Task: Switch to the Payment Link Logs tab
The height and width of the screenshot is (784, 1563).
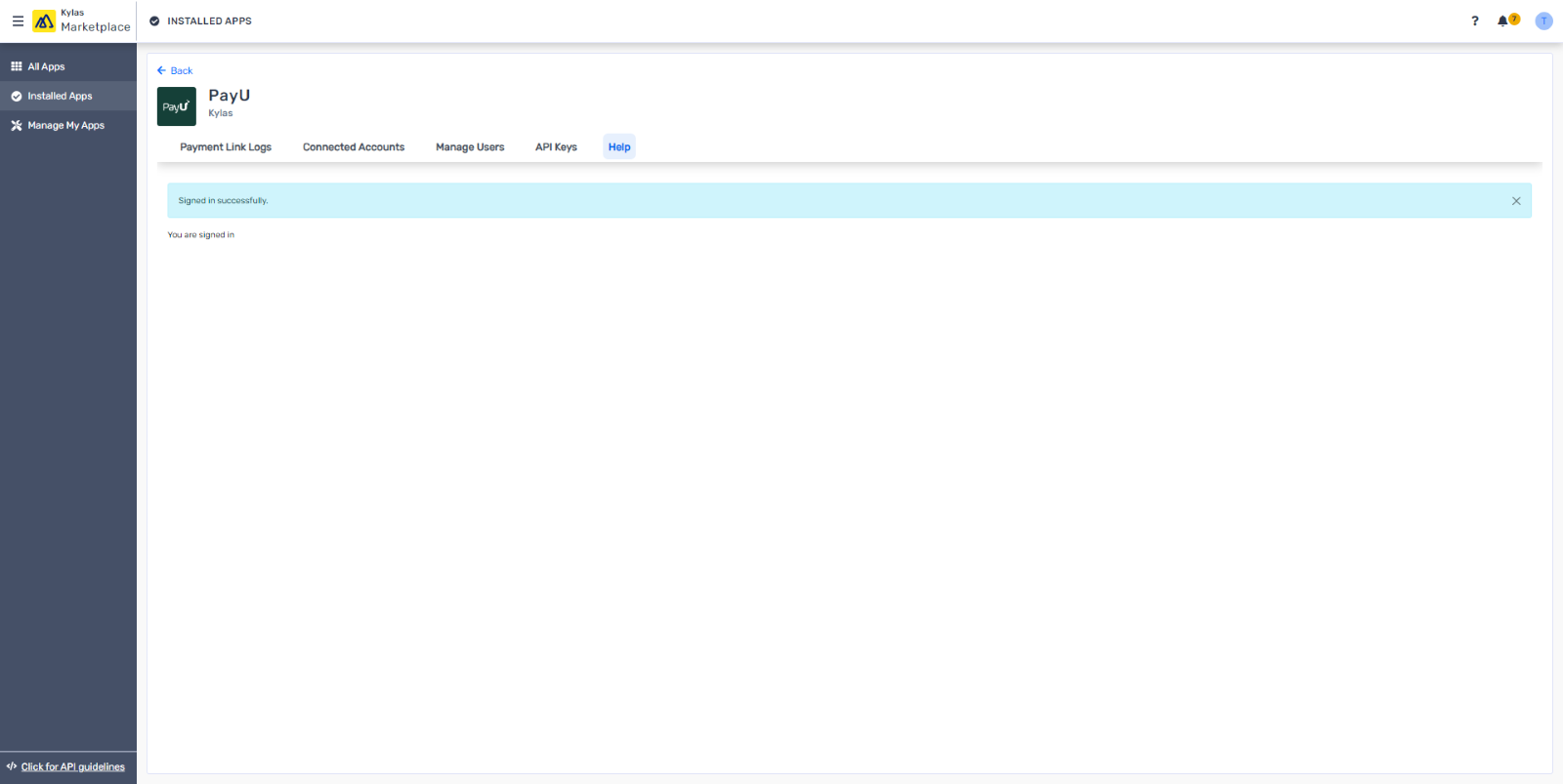Action: click(226, 147)
